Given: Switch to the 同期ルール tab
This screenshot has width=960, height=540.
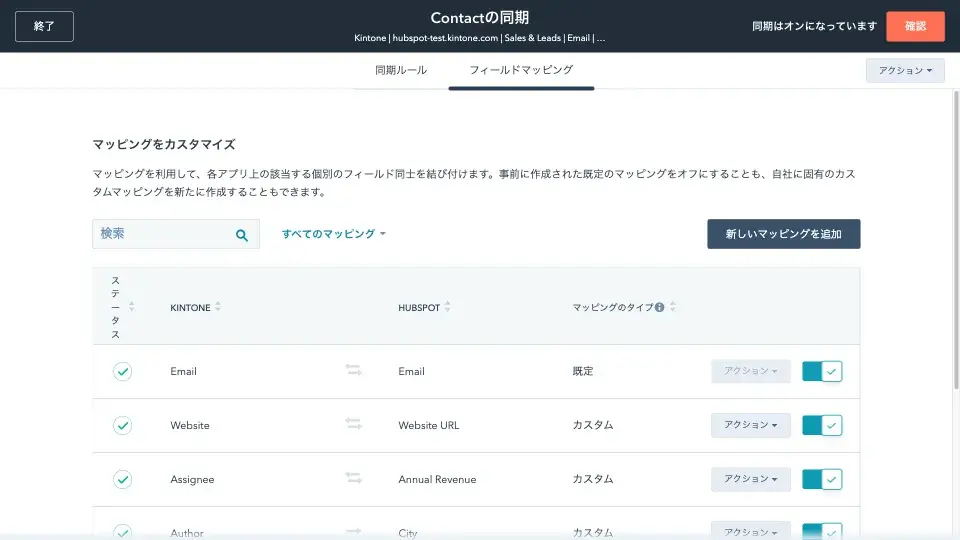Looking at the screenshot, I should coord(401,70).
